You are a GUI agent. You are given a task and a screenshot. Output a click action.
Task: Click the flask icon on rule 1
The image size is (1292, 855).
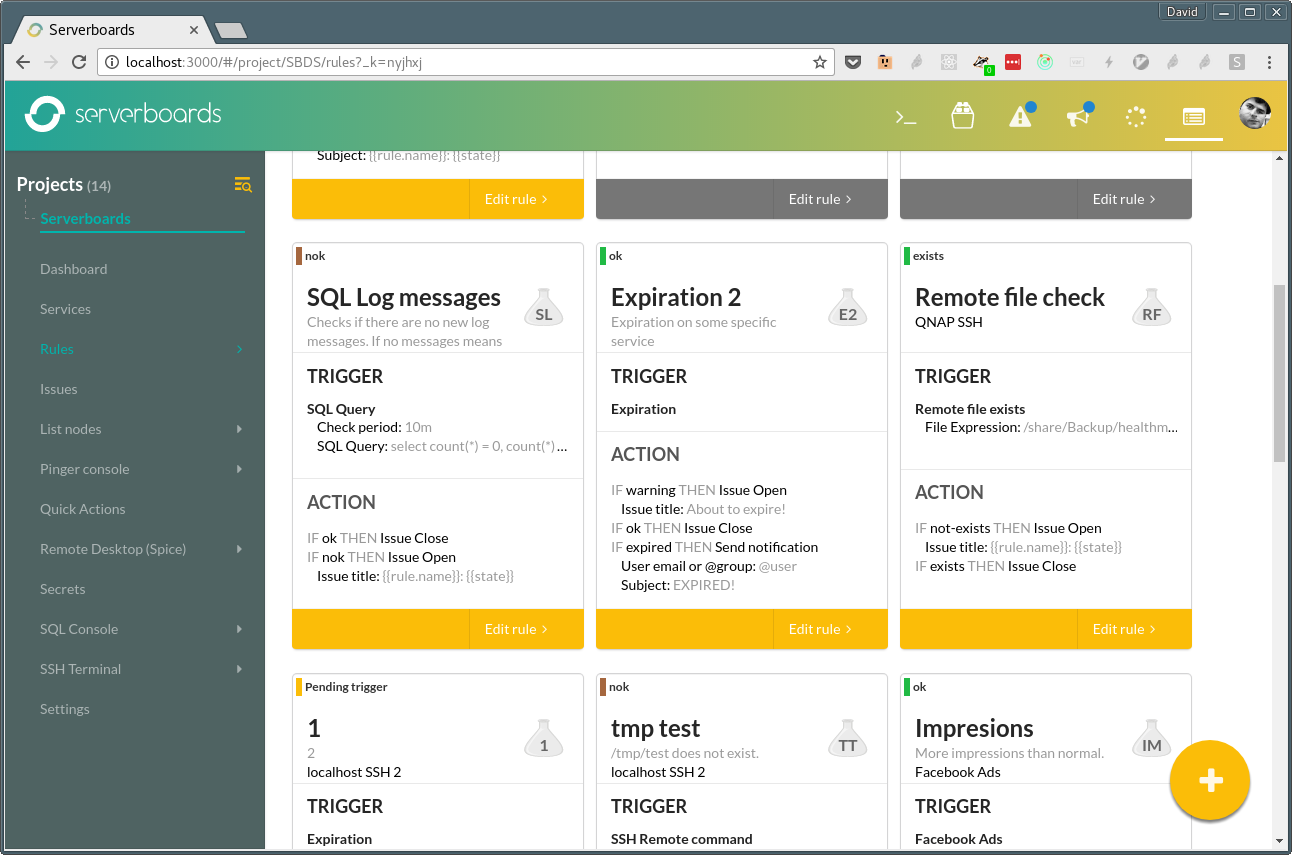tap(544, 740)
